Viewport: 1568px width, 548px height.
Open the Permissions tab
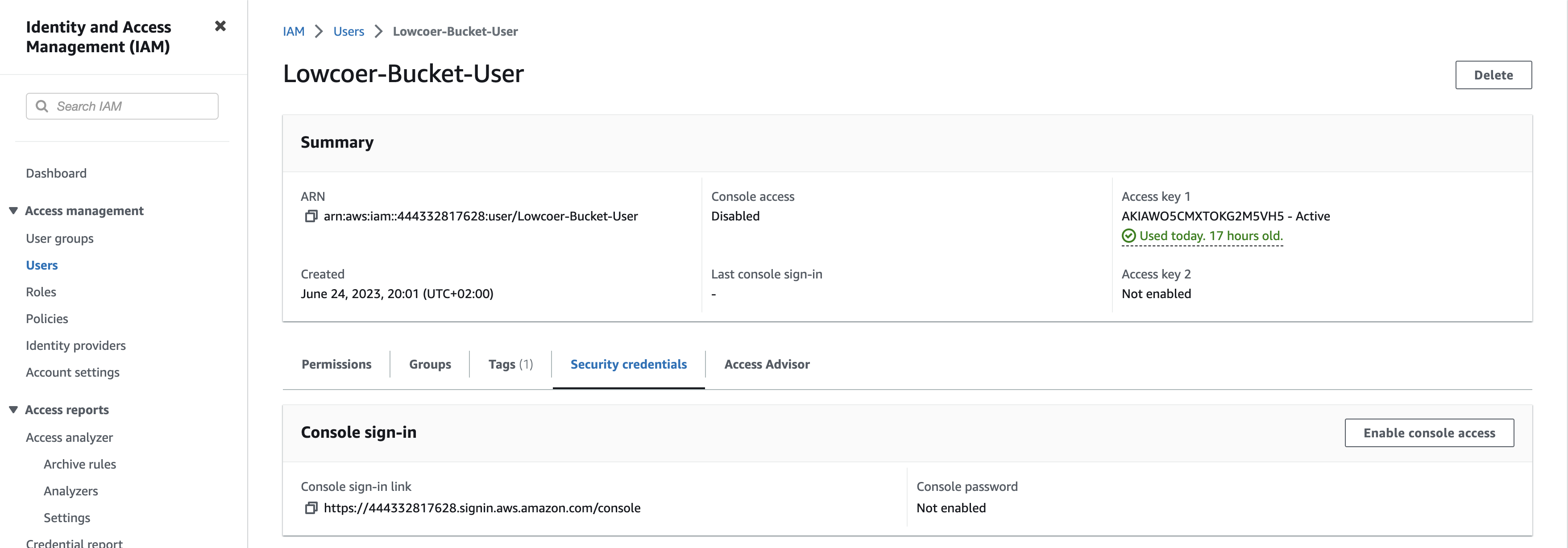336,364
